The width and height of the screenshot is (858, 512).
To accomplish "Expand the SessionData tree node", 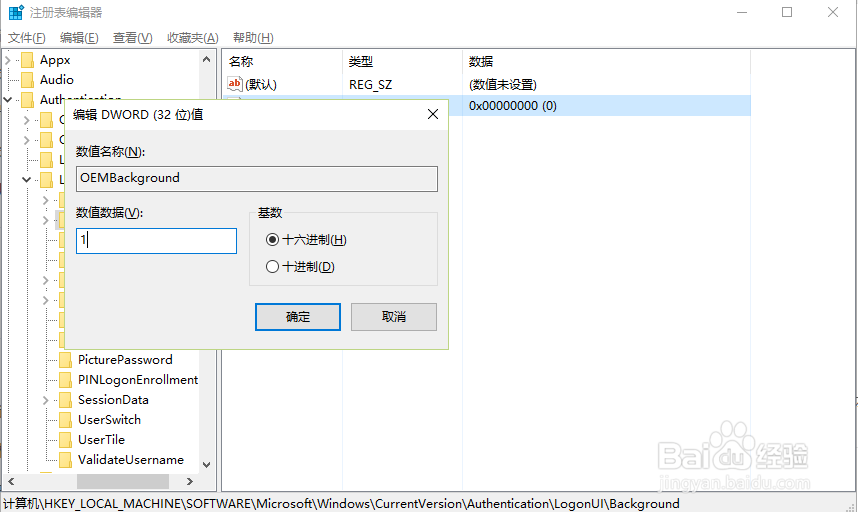I will tap(46, 400).
